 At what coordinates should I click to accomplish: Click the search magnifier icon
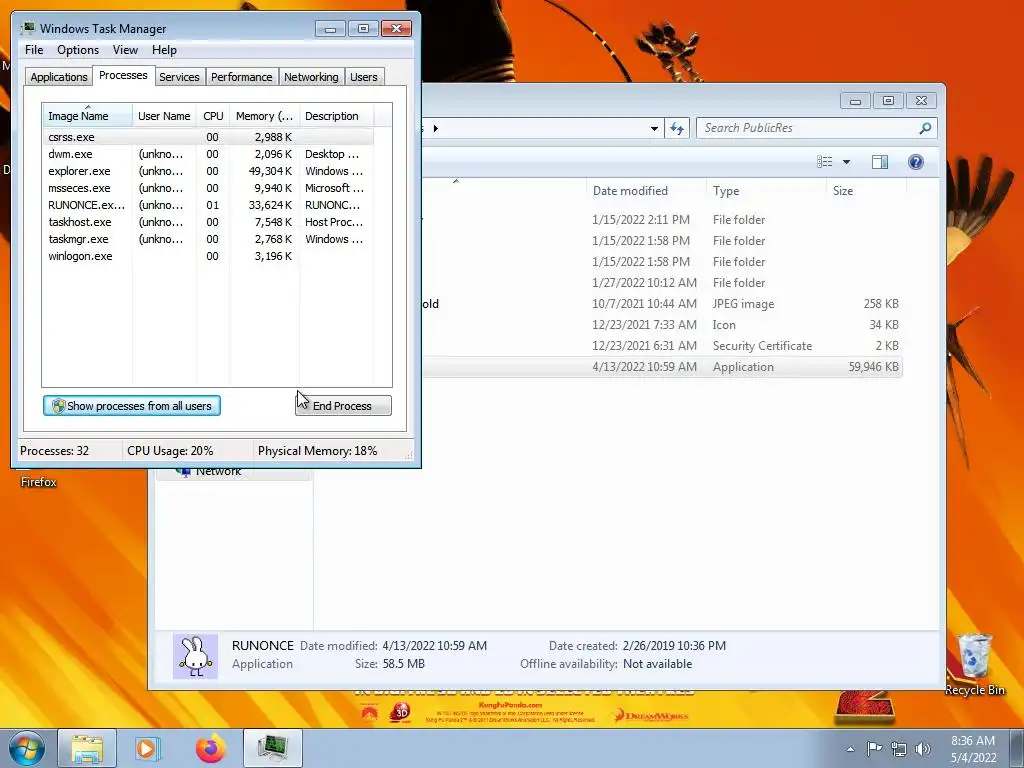925,128
